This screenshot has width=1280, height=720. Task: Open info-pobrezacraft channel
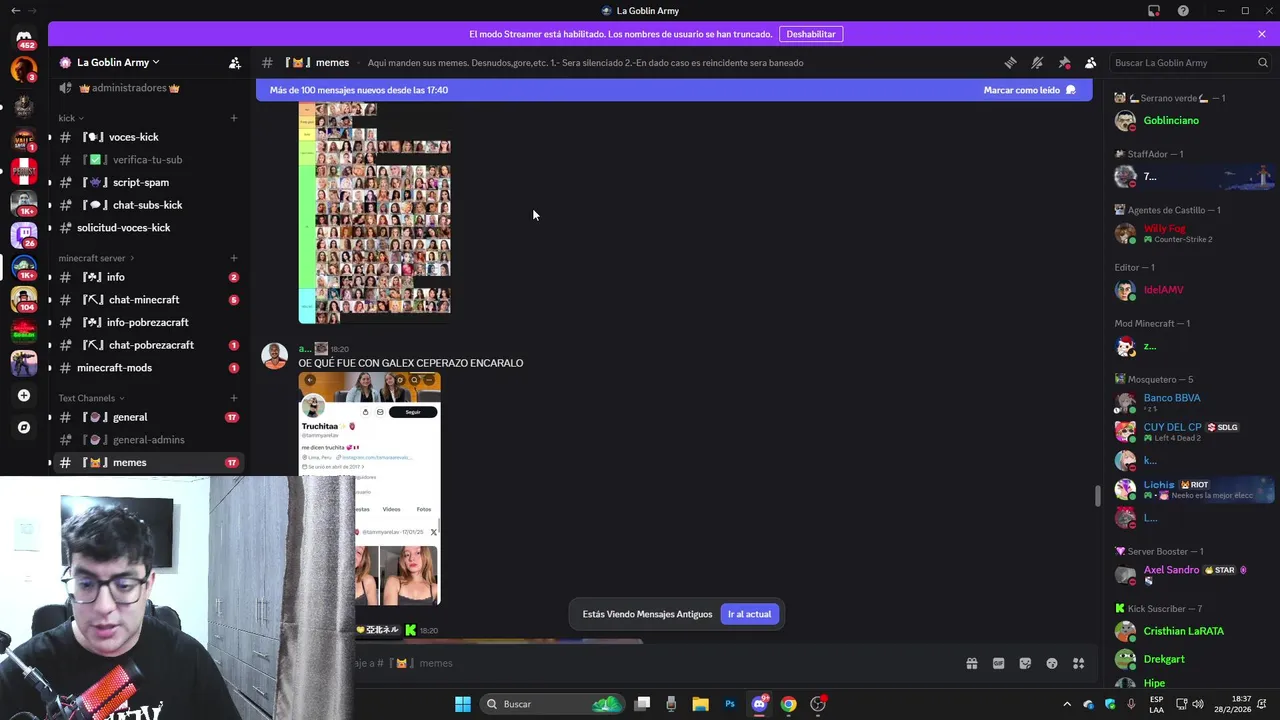point(147,322)
